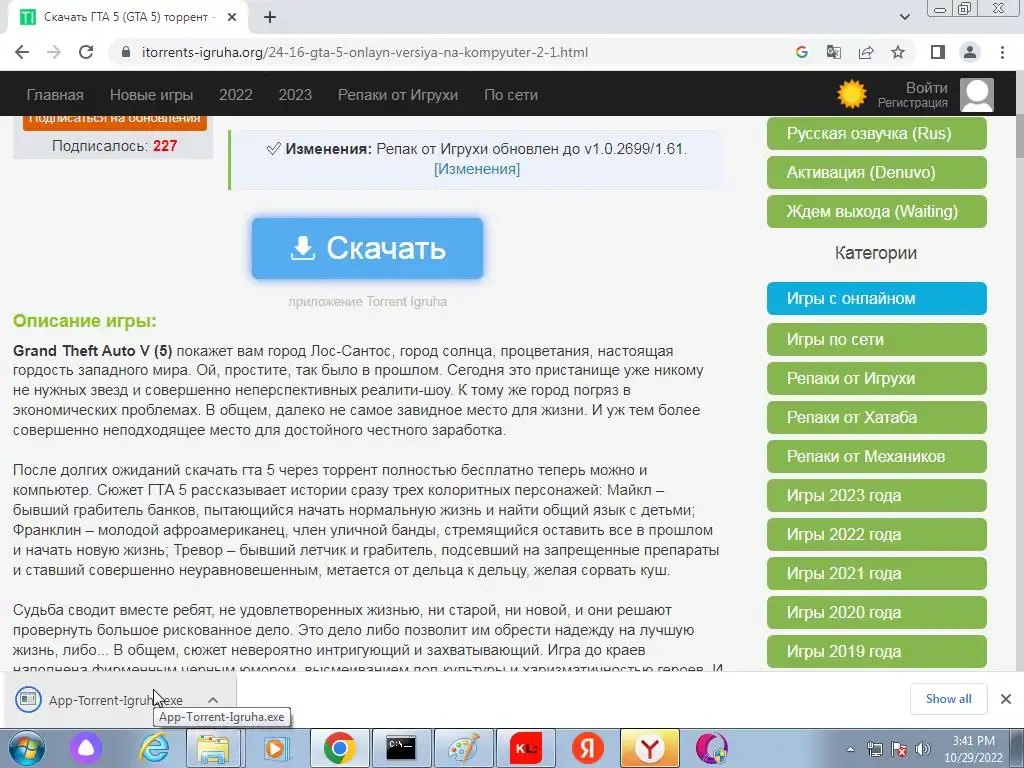Screen dimensions: 1024x768
Task: Open a new browser tab
Action: [270, 18]
